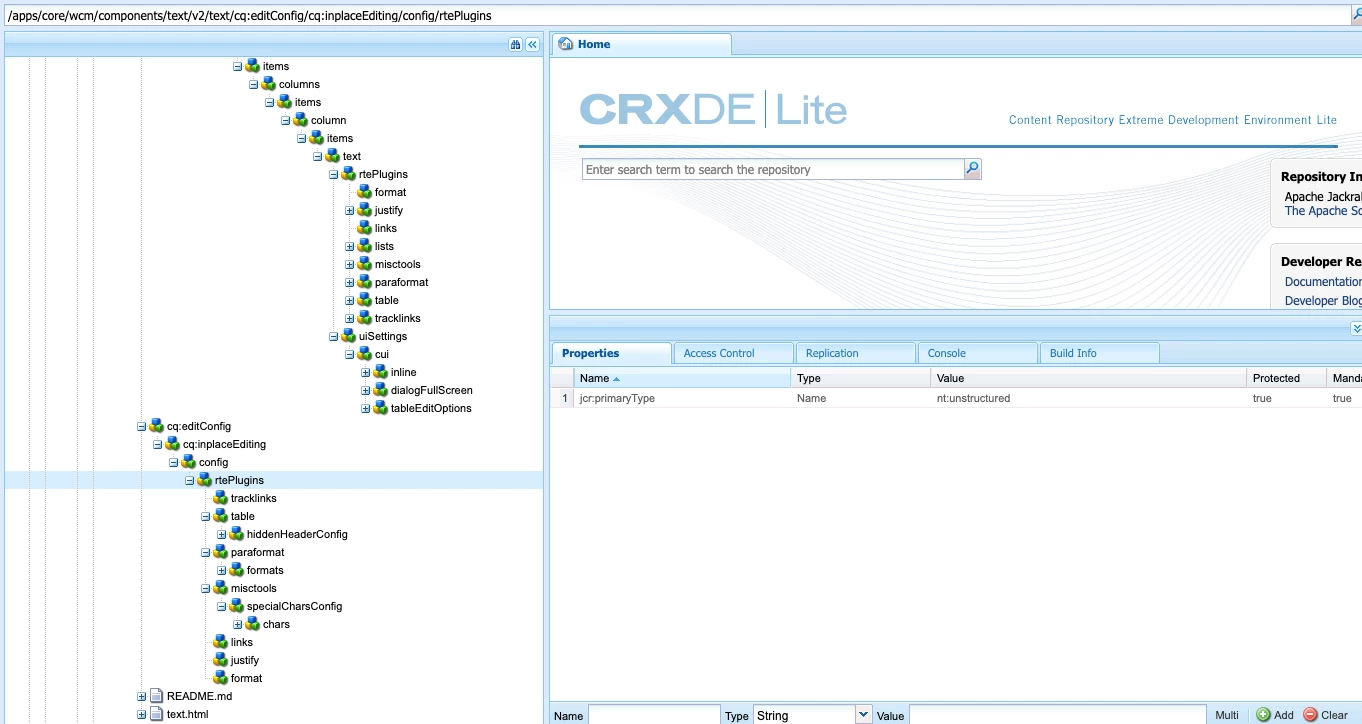This screenshot has width=1362, height=724.
Task: Collapse the uiSettings node
Action: 334,336
